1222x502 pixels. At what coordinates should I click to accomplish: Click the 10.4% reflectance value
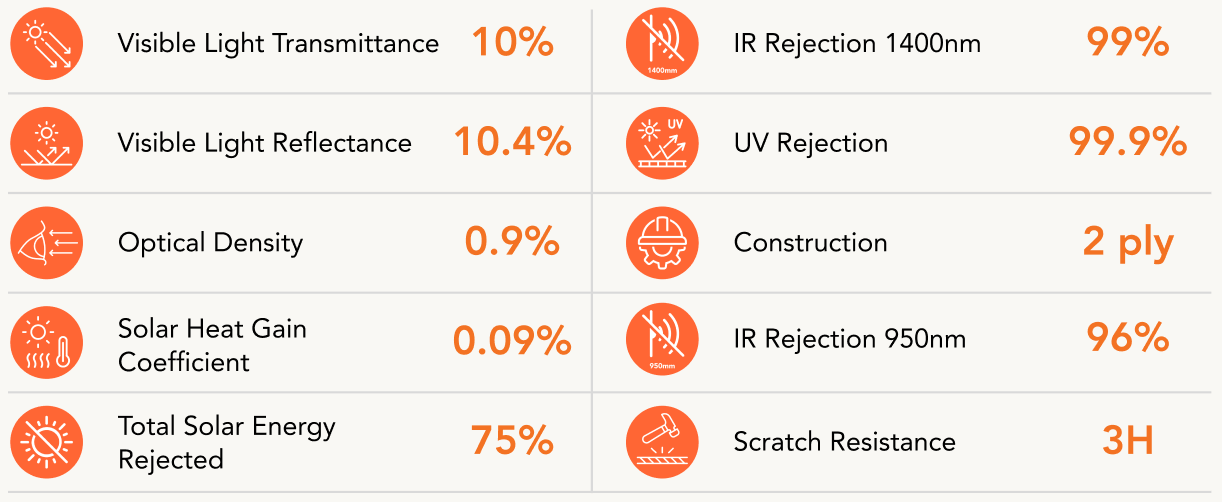click(513, 143)
